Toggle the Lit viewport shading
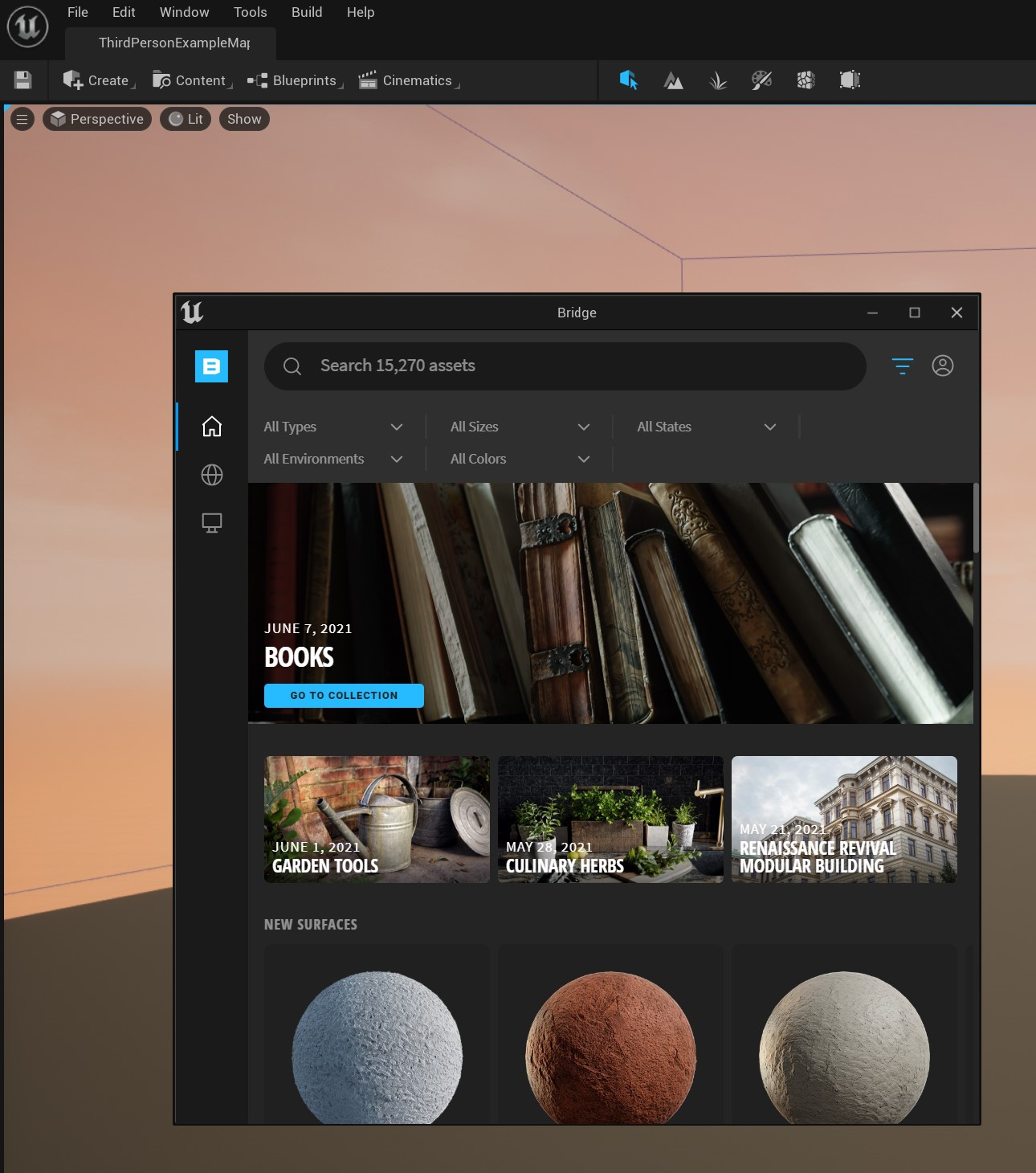 [x=185, y=118]
